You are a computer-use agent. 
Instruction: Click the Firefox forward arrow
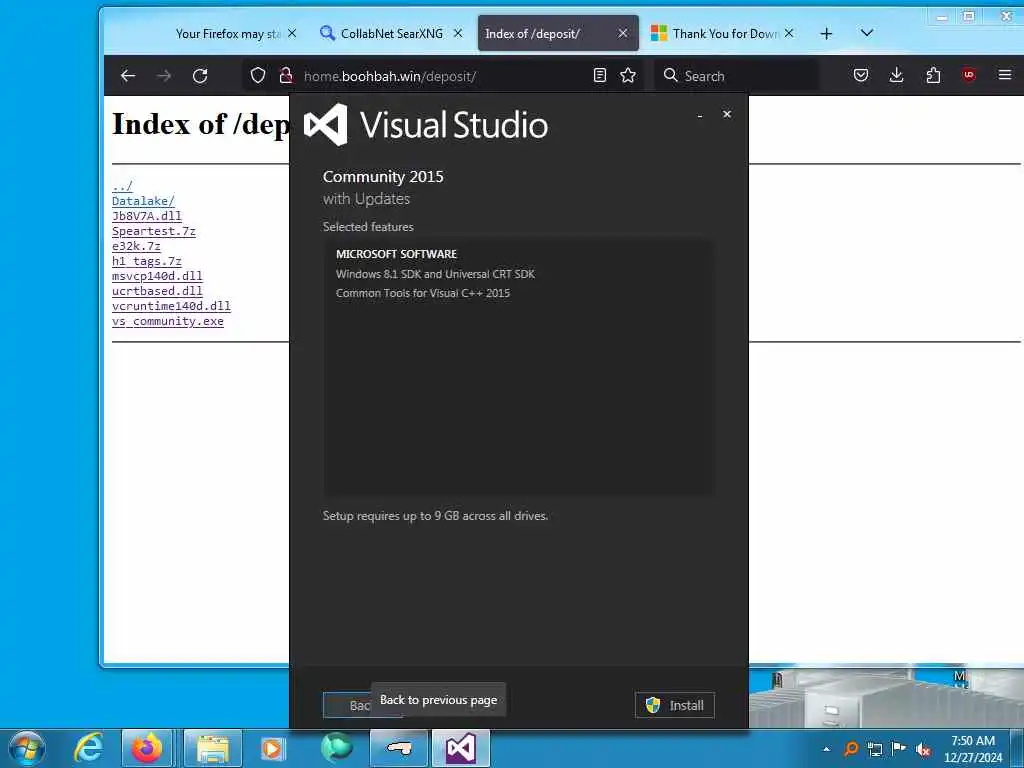pyautogui.click(x=164, y=76)
